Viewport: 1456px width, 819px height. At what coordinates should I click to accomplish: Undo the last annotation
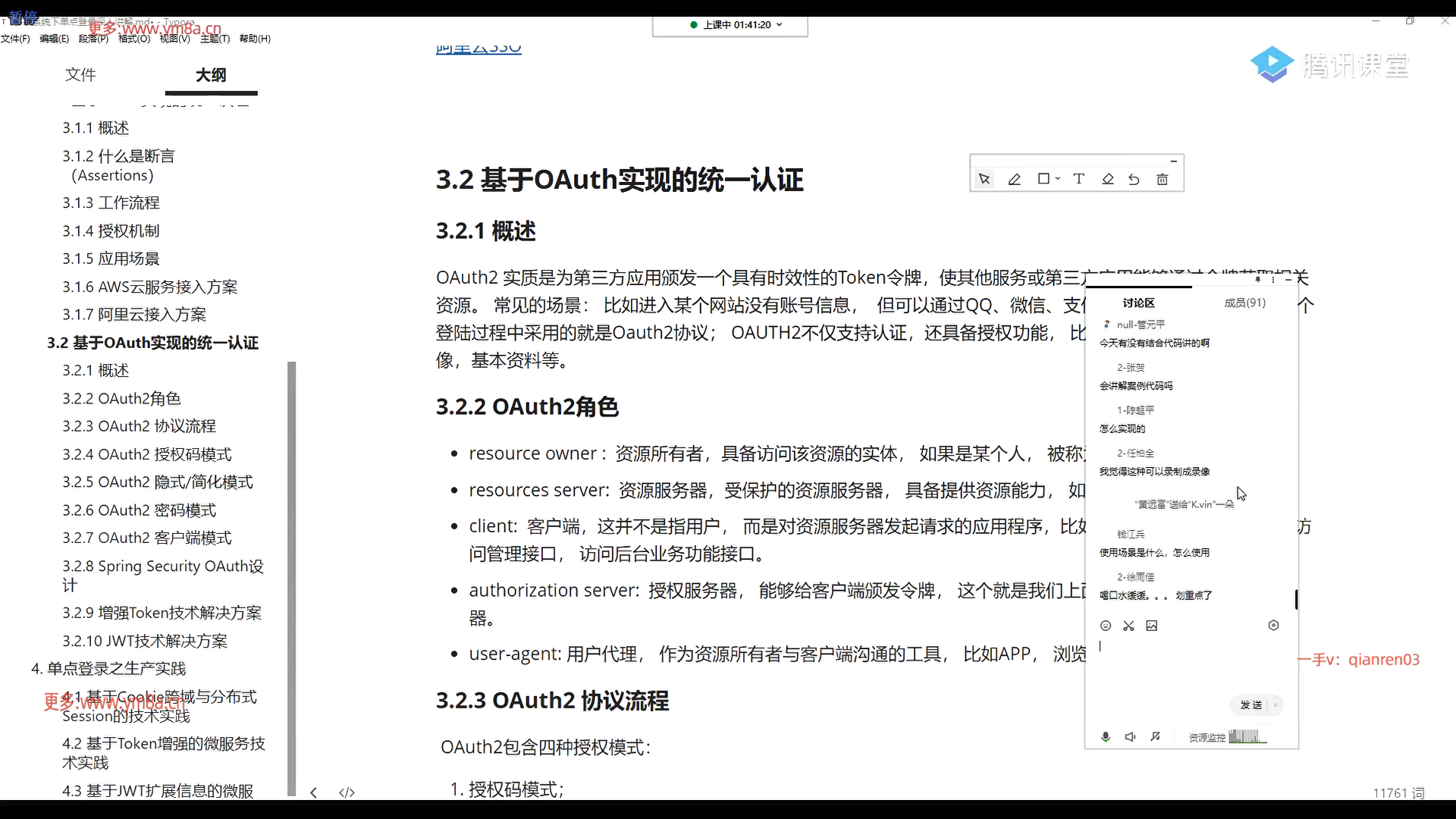click(x=1134, y=180)
